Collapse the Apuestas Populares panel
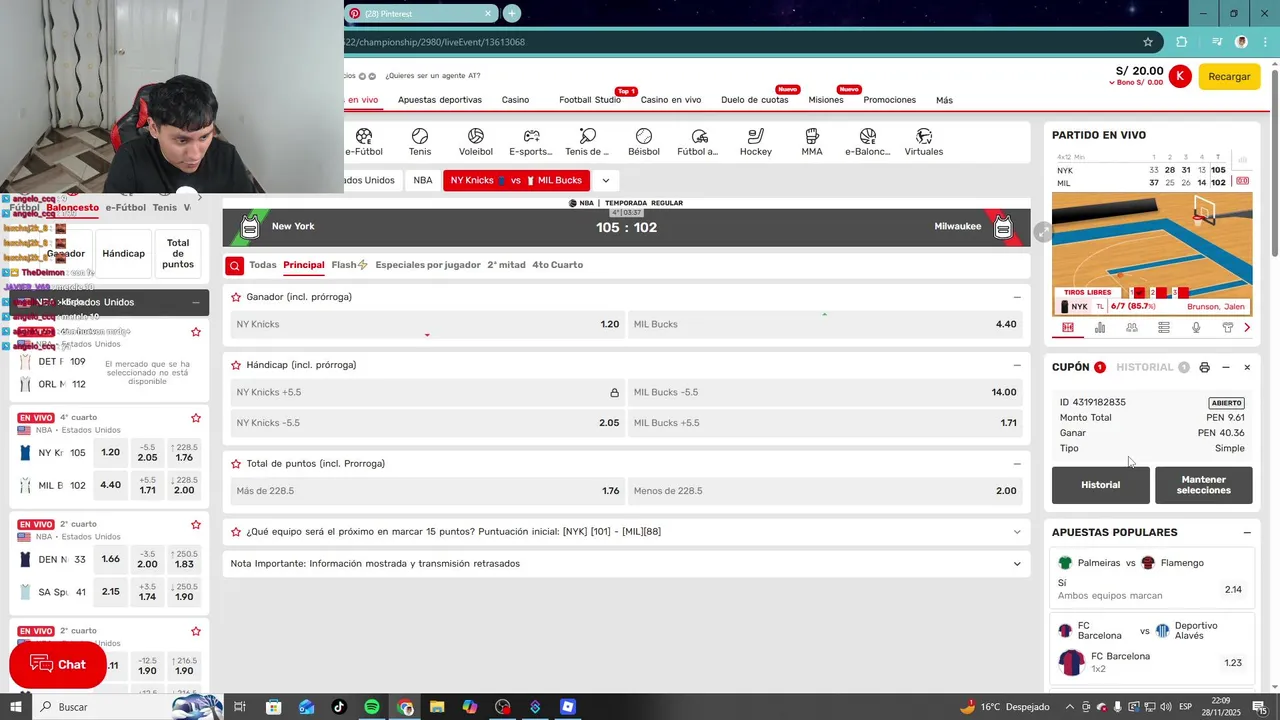The width and height of the screenshot is (1280, 720). pyautogui.click(x=1247, y=533)
